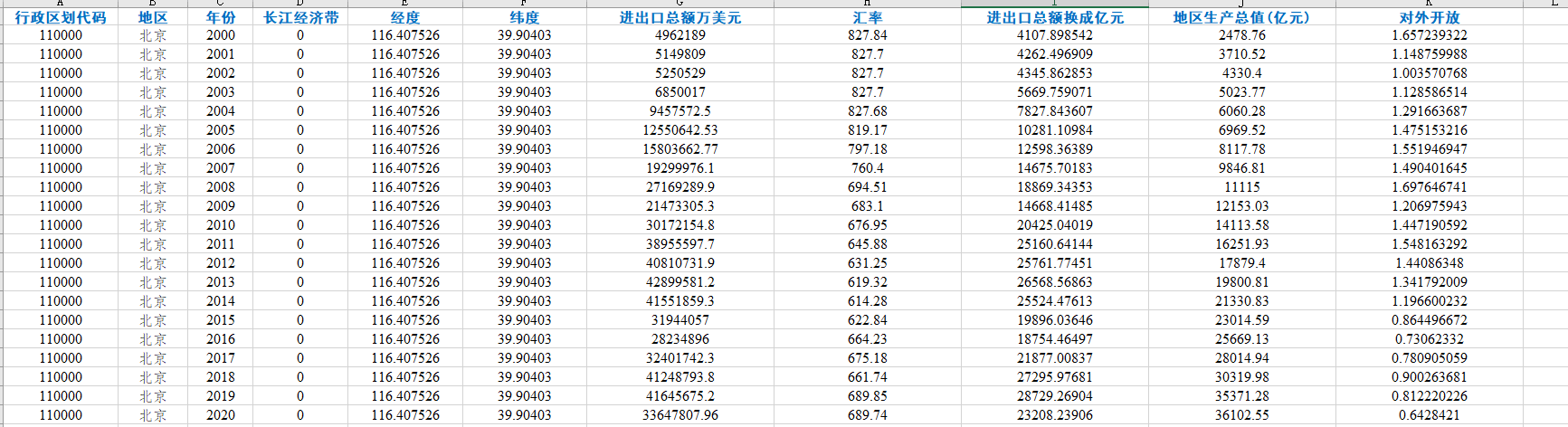Click openness cell 1.44086348
Viewport: 1568px width, 427px height.
[x=1430, y=263]
